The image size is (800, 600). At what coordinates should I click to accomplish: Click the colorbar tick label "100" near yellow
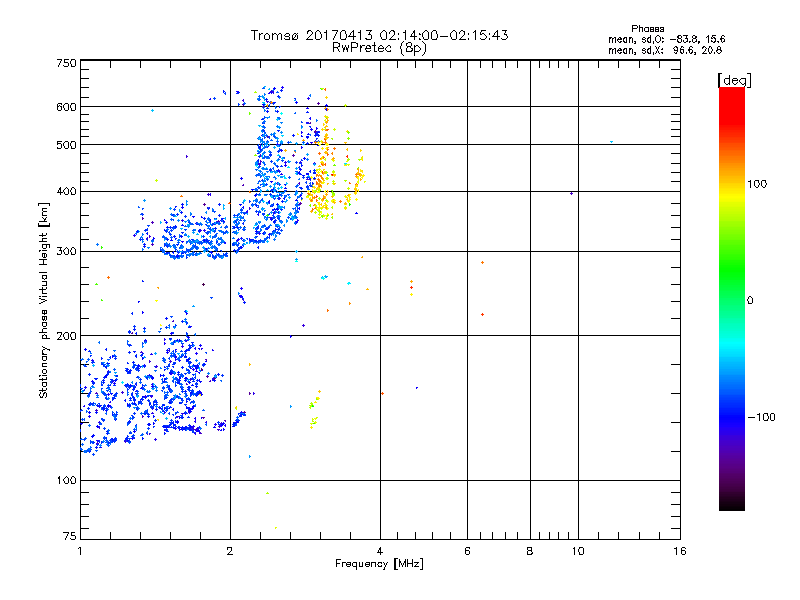point(757,184)
